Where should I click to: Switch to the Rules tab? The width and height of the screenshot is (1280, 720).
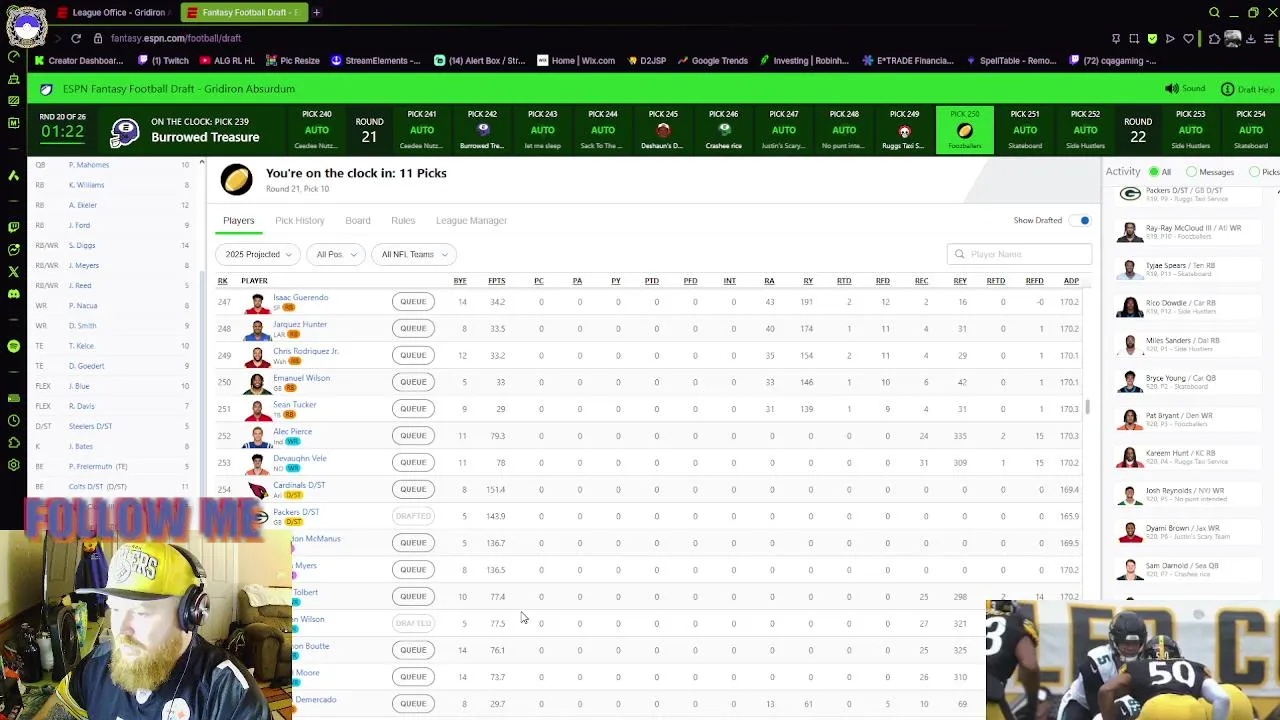403,220
